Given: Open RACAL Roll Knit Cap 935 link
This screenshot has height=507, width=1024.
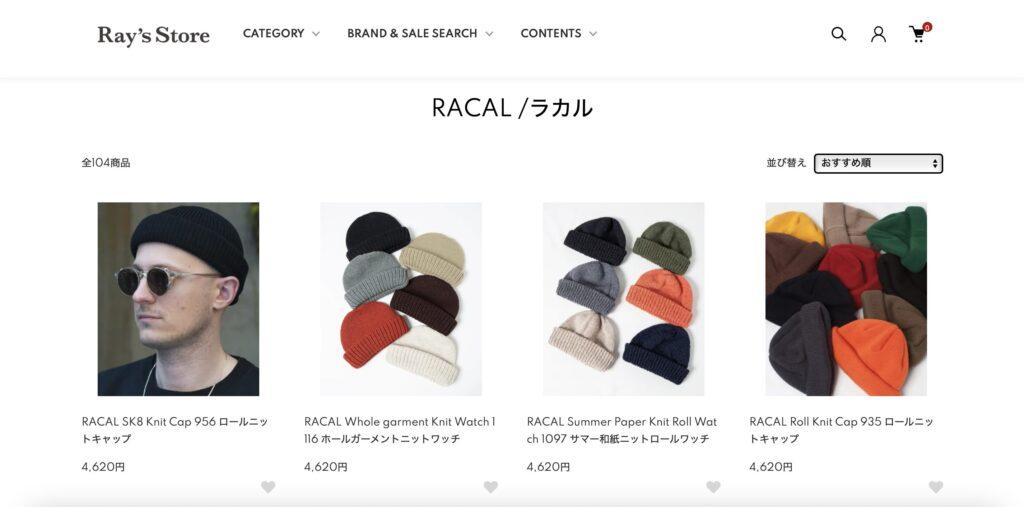Looking at the screenshot, I should tap(842, 430).
